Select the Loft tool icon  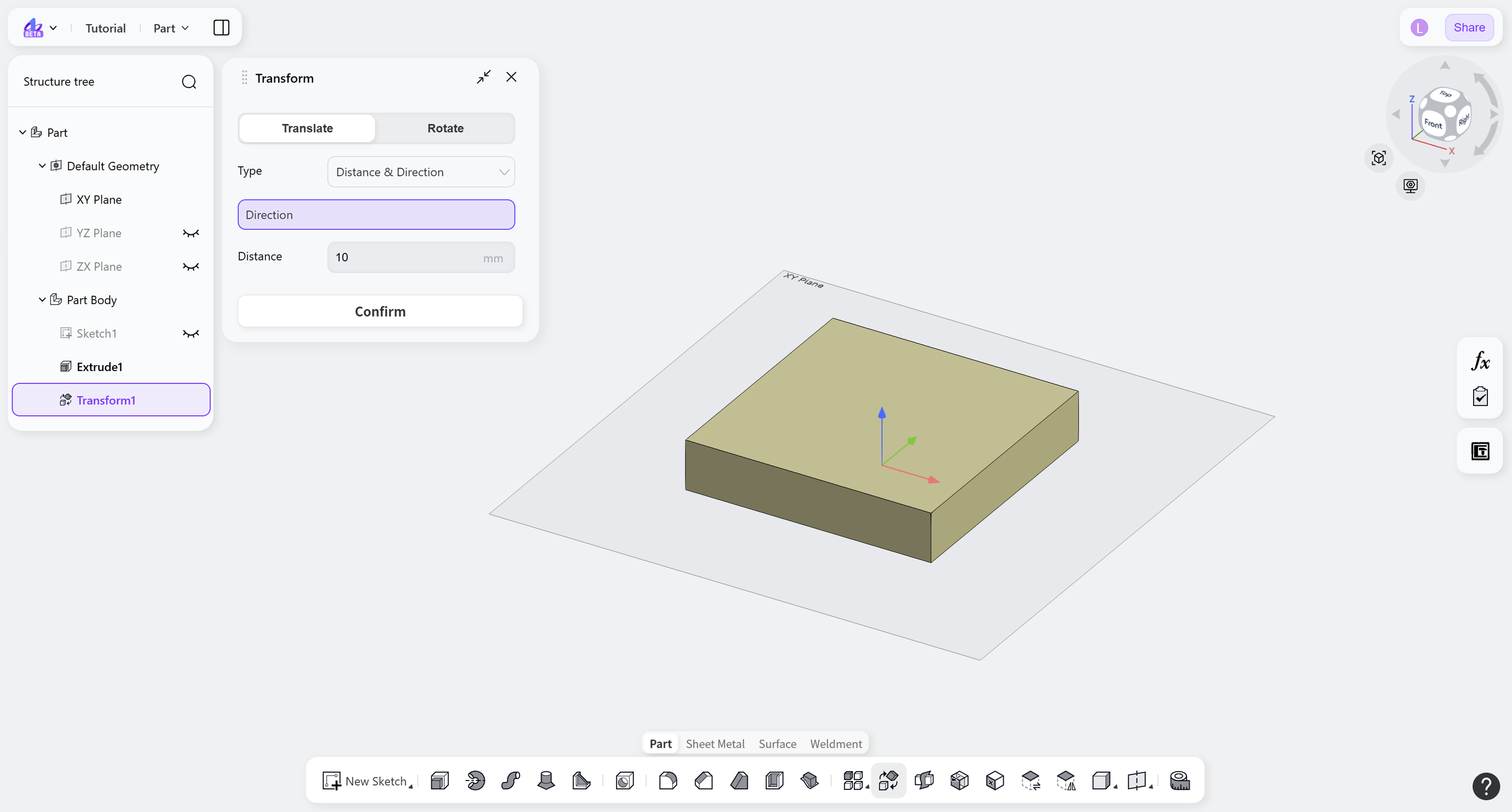[x=546, y=781]
